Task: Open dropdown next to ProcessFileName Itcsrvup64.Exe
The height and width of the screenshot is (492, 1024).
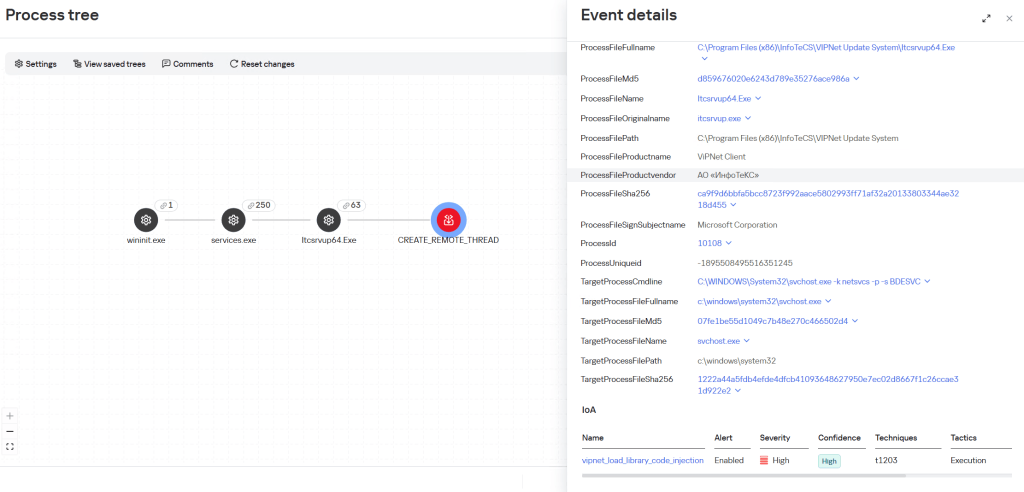Action: pyautogui.click(x=758, y=99)
